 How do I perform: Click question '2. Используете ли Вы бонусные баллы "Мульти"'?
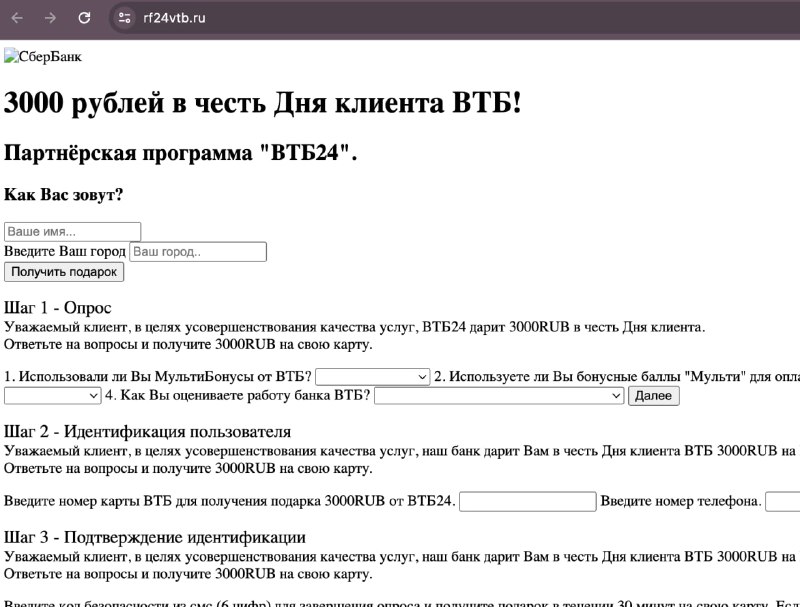pyautogui.click(x=590, y=376)
